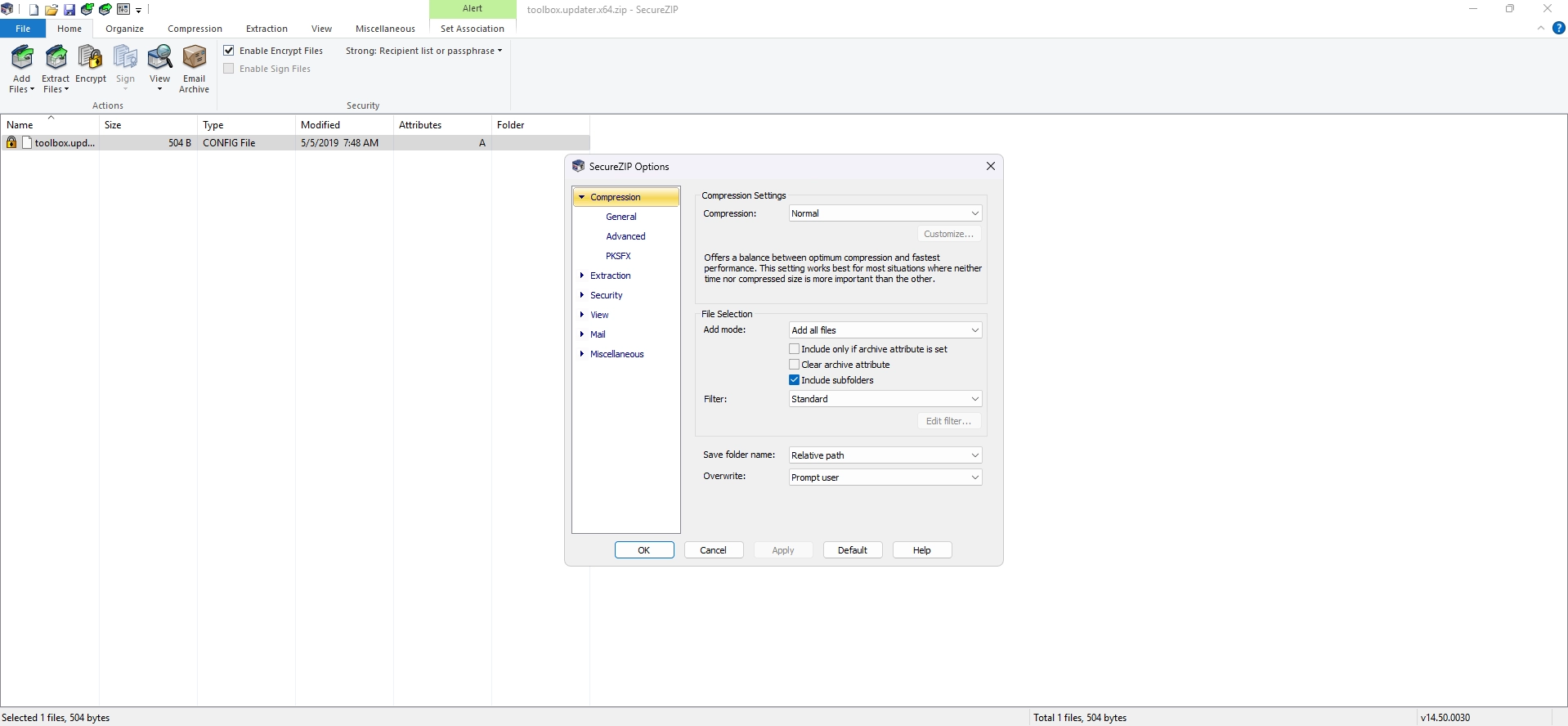1568x726 pixels.
Task: Uncheck the Include subfolders checkbox
Action: pos(794,380)
